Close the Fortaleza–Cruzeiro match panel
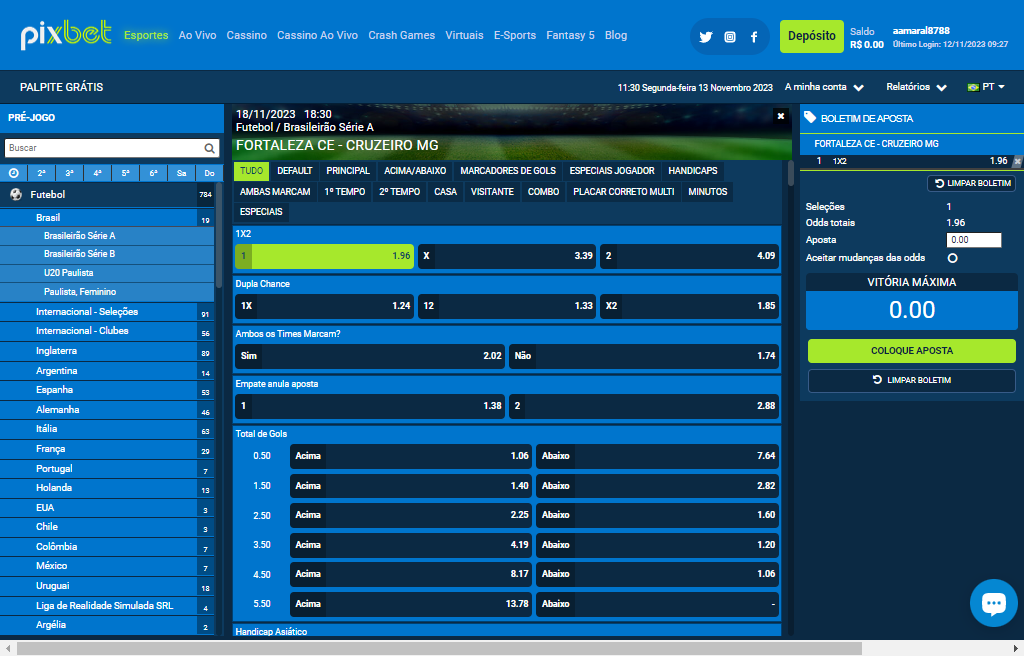This screenshot has width=1024, height=656. pos(780,116)
